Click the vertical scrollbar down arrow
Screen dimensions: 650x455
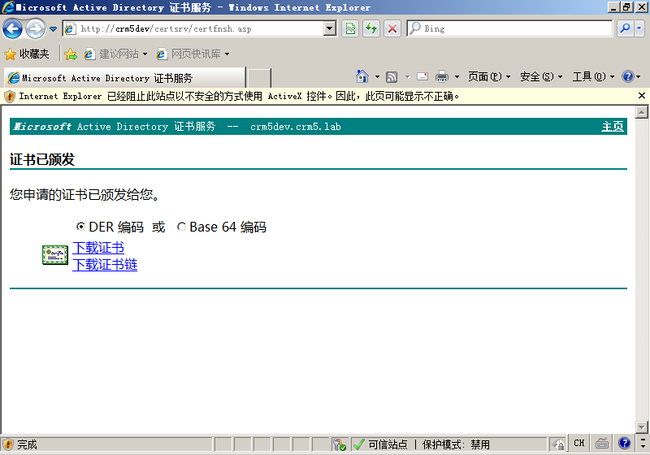coord(641,426)
